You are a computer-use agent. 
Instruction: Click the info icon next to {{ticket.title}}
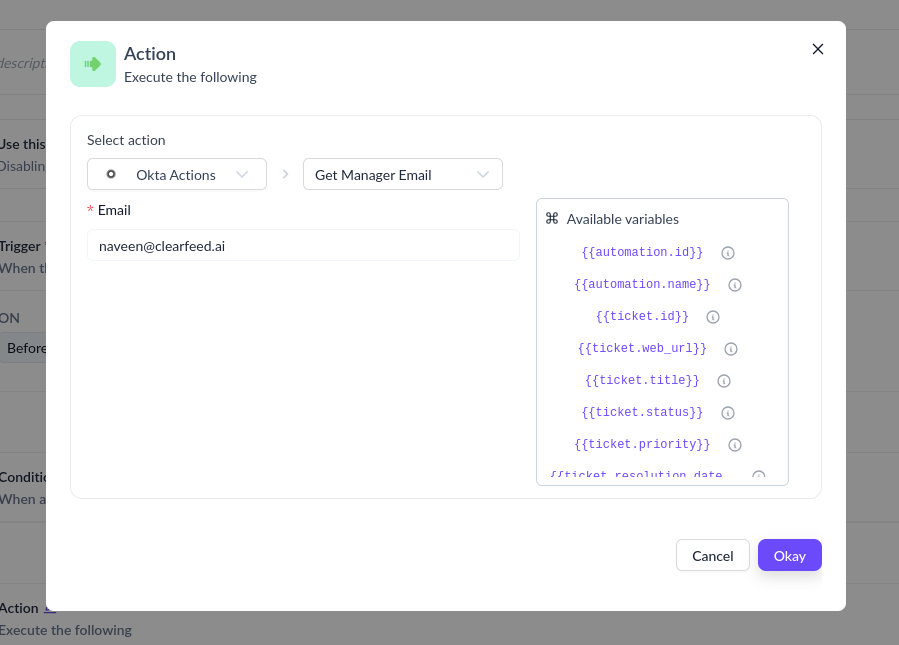point(724,381)
